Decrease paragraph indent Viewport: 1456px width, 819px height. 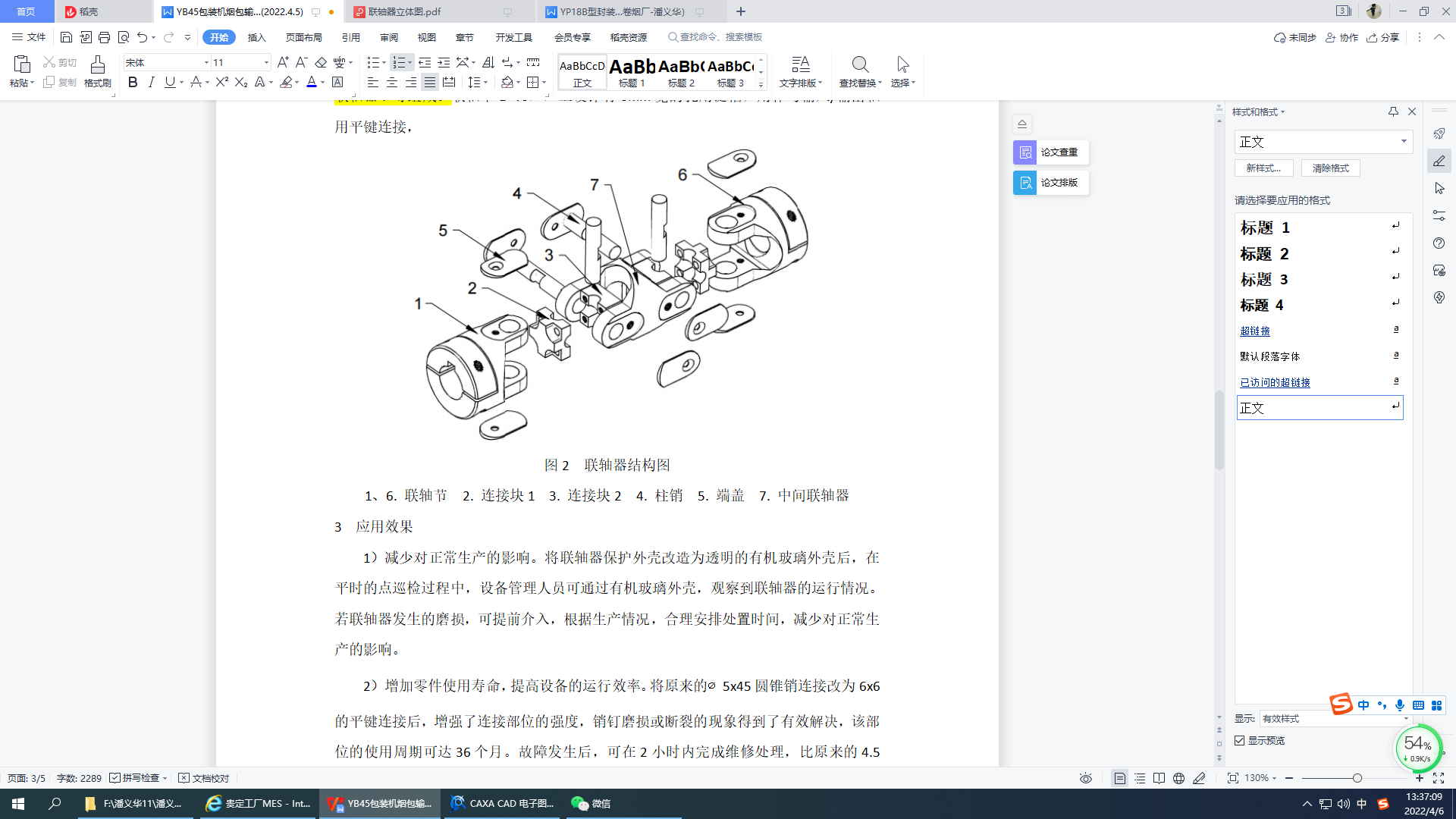[x=425, y=62]
